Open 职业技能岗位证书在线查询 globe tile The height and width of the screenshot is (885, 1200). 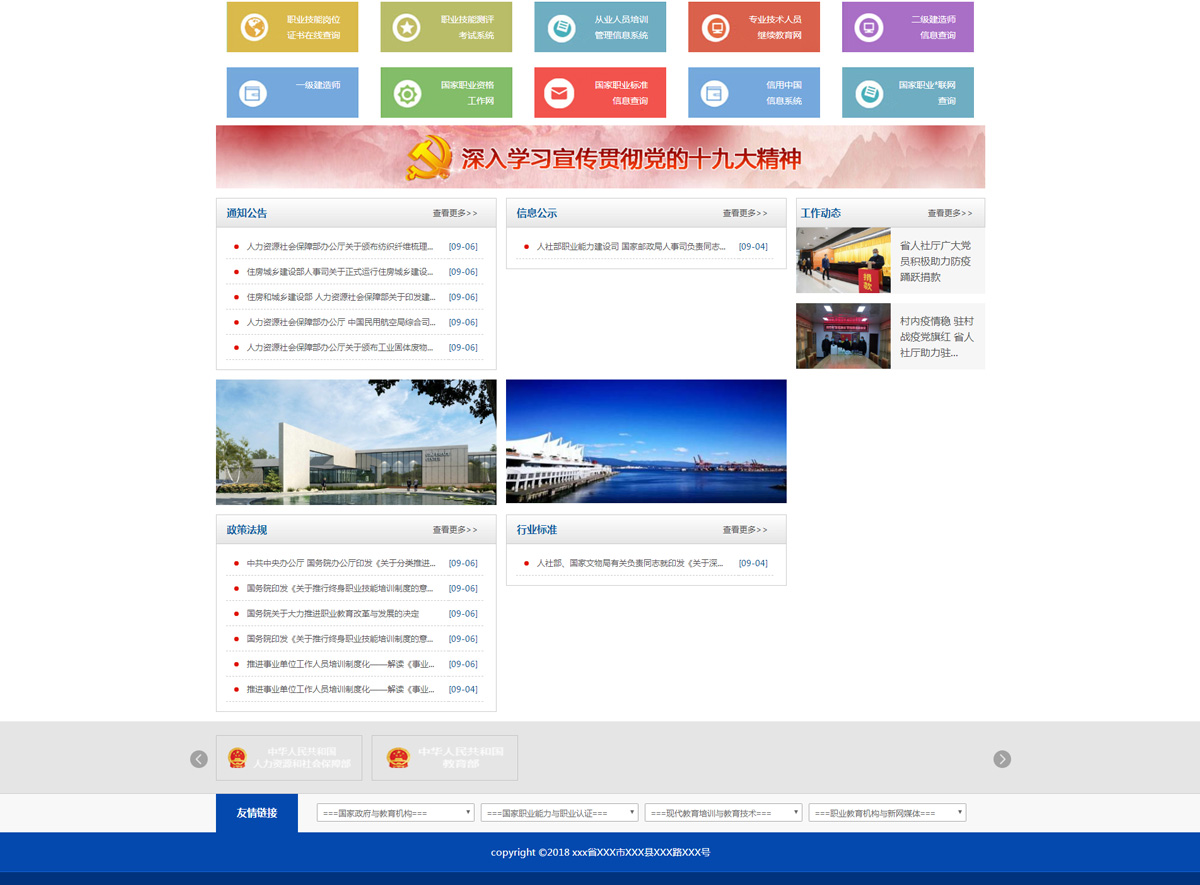(292, 27)
